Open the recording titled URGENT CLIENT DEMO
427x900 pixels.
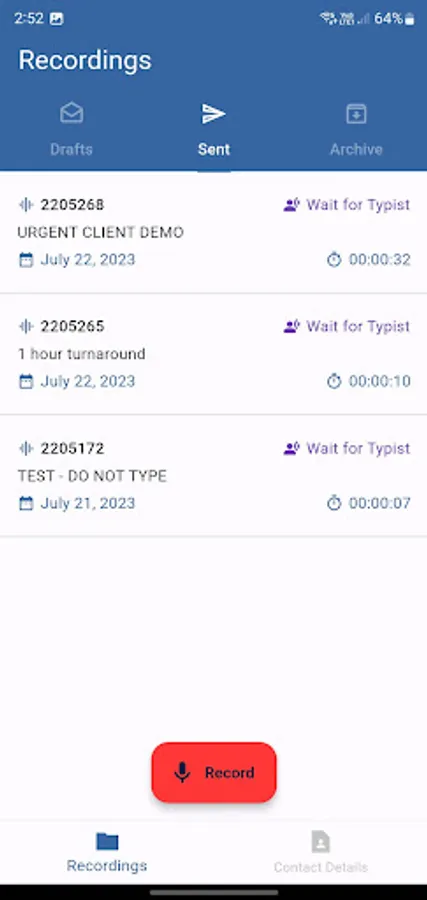214,232
